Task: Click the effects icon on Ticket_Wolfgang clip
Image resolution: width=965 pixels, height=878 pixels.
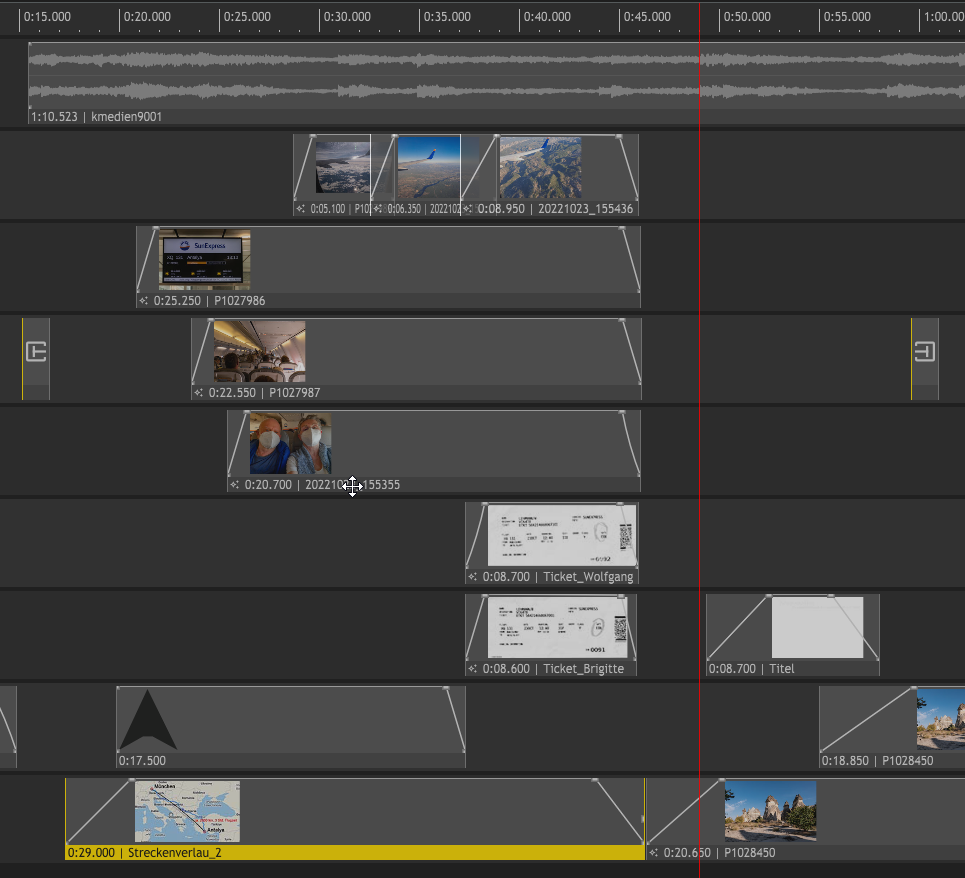Action: click(x=472, y=577)
